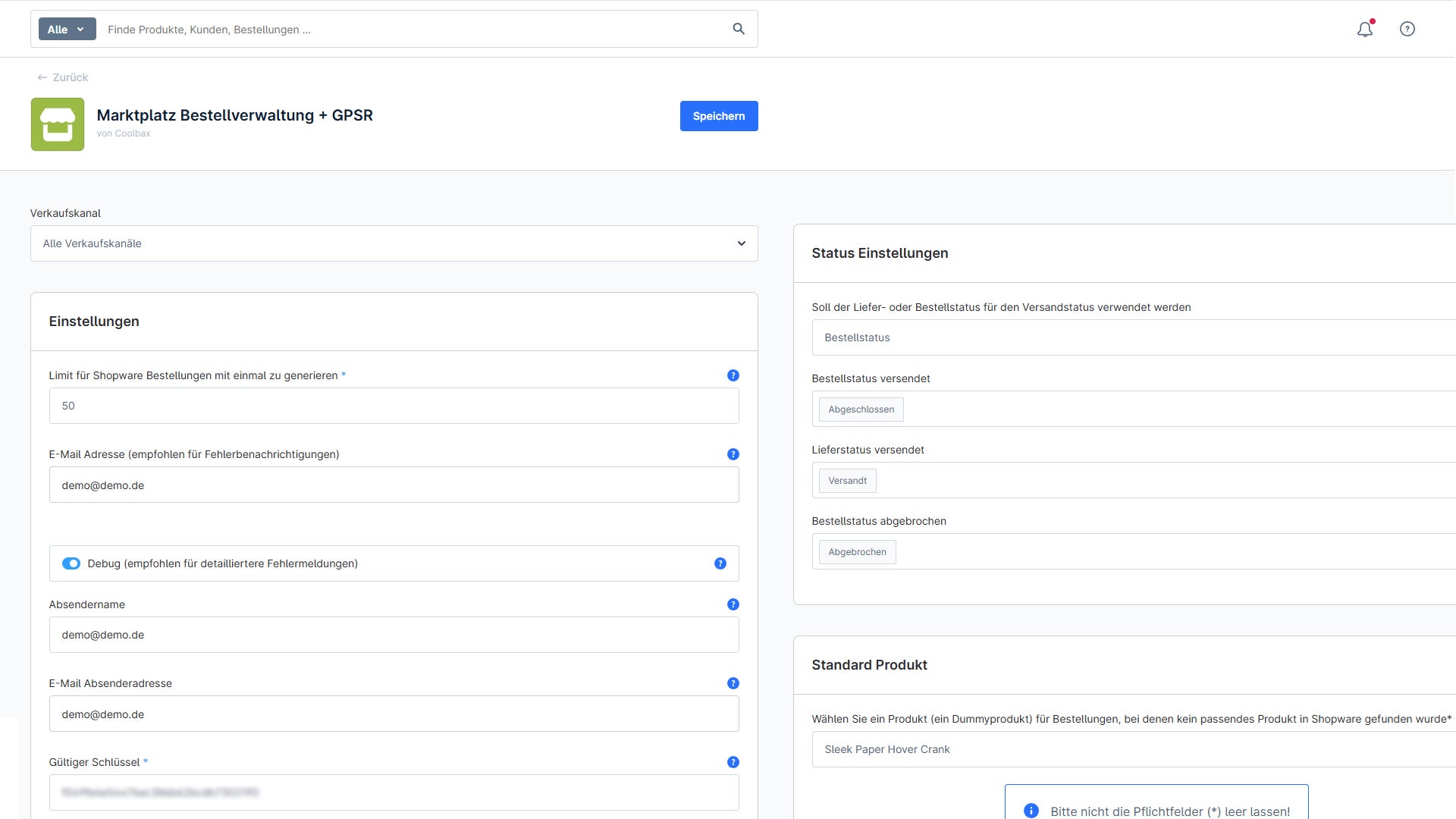Image resolution: width=1456 pixels, height=819 pixels.
Task: Click the Standard Produkt heading
Action: (x=869, y=665)
